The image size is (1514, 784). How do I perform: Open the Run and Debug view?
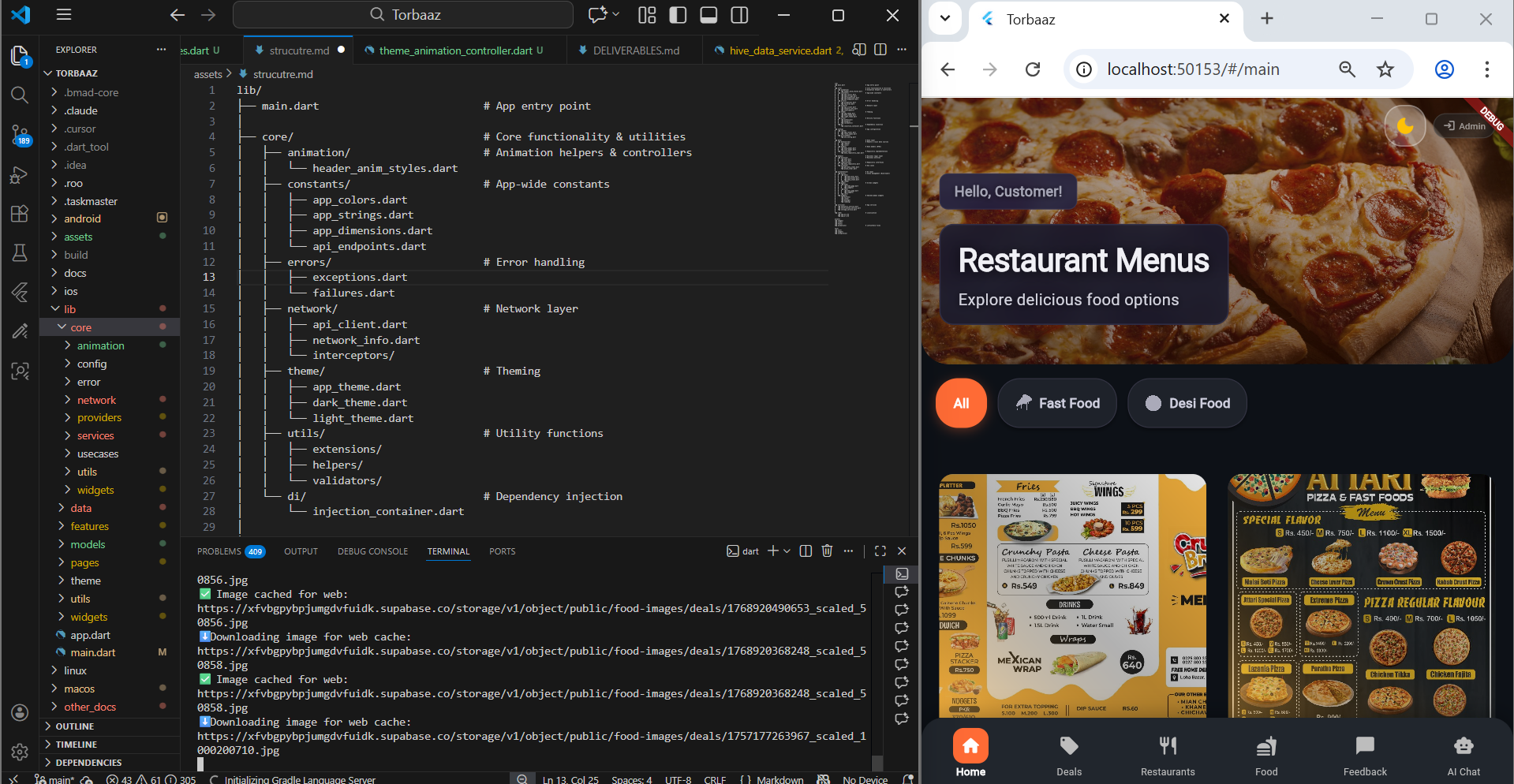point(20,175)
